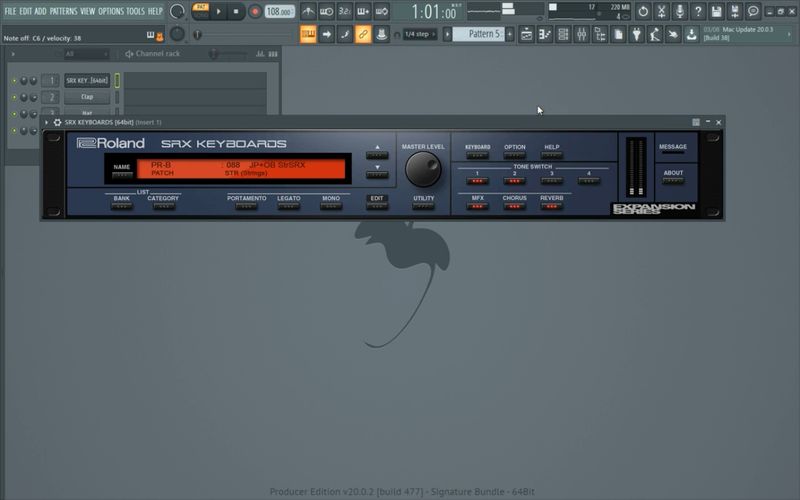Click the patch down arrow button

(377, 175)
